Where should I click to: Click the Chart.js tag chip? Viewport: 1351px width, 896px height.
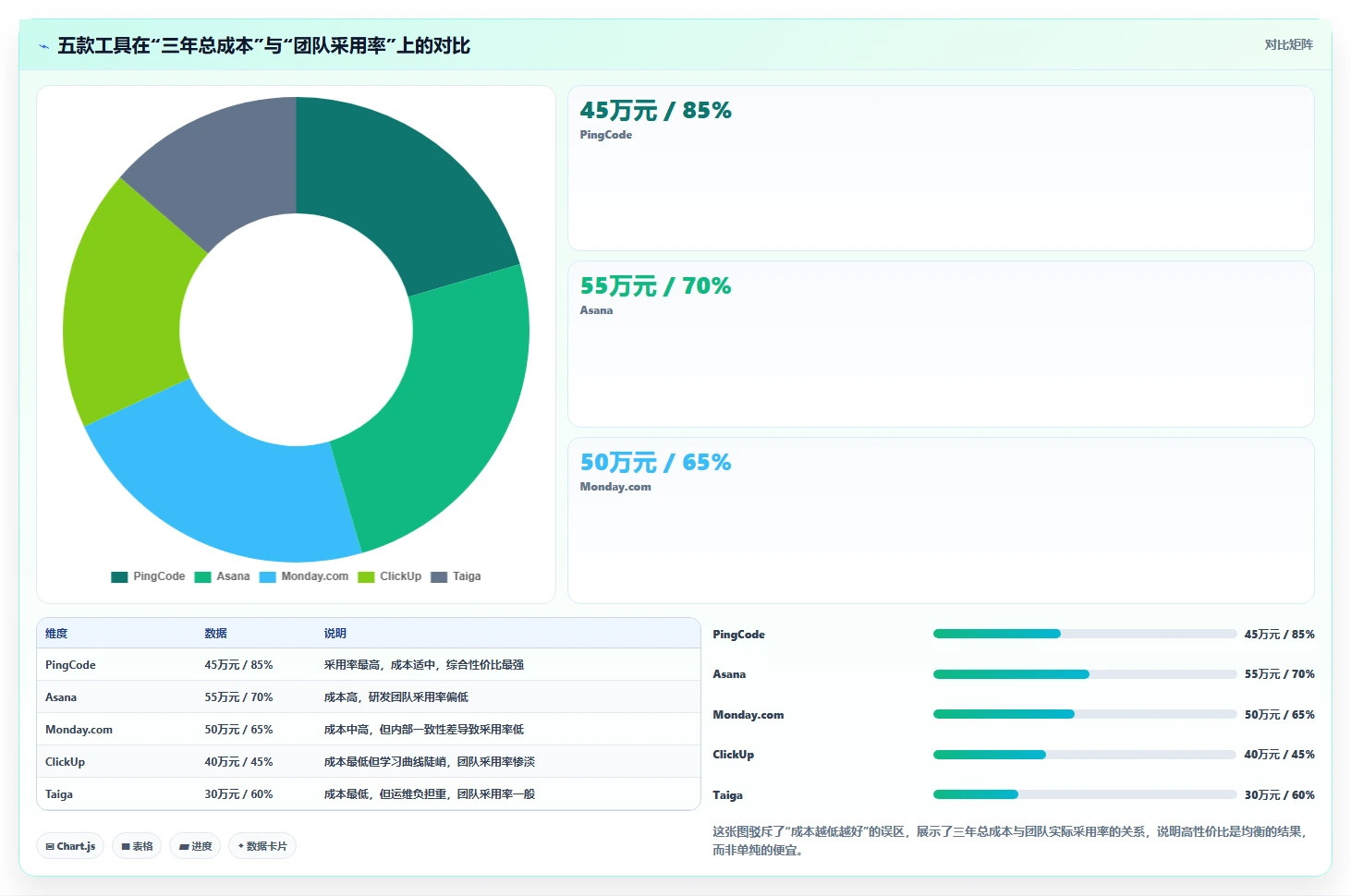click(70, 846)
